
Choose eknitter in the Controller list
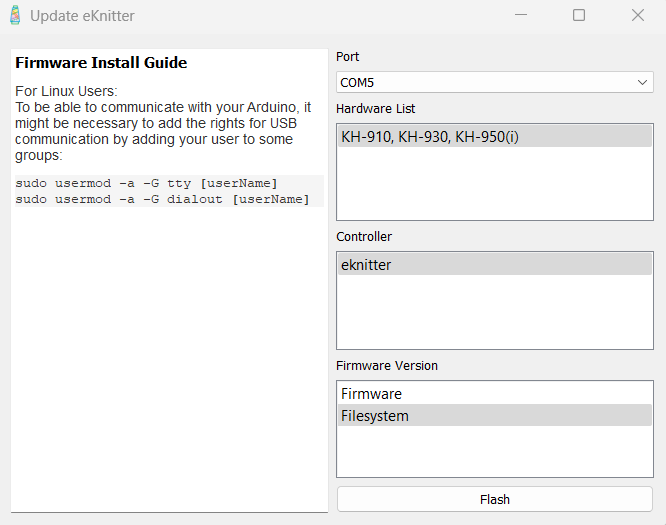tap(366, 265)
